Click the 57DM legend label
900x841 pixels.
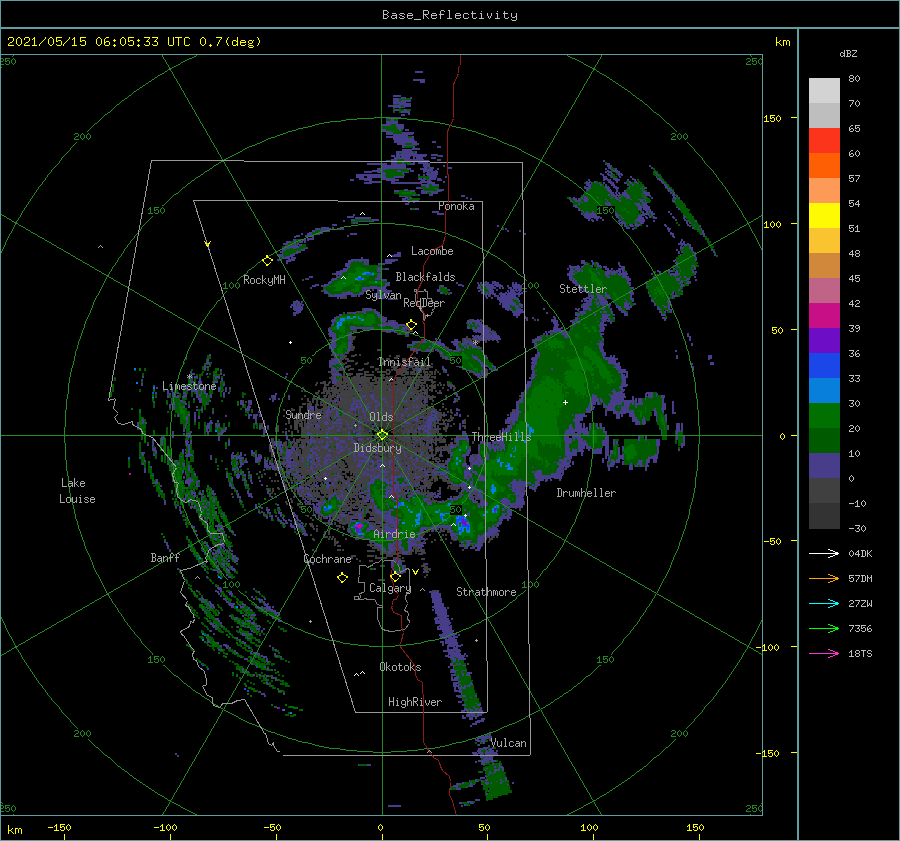pos(860,579)
